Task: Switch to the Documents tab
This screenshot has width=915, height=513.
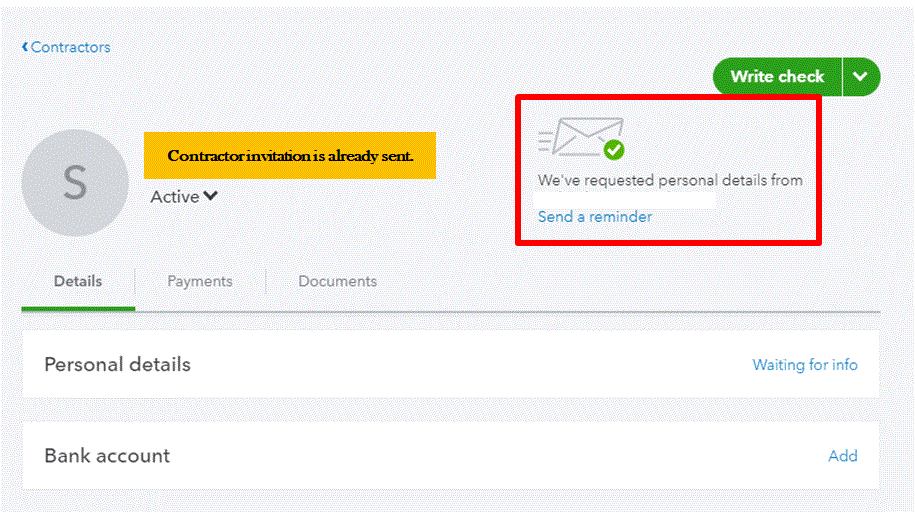Action: [x=337, y=281]
